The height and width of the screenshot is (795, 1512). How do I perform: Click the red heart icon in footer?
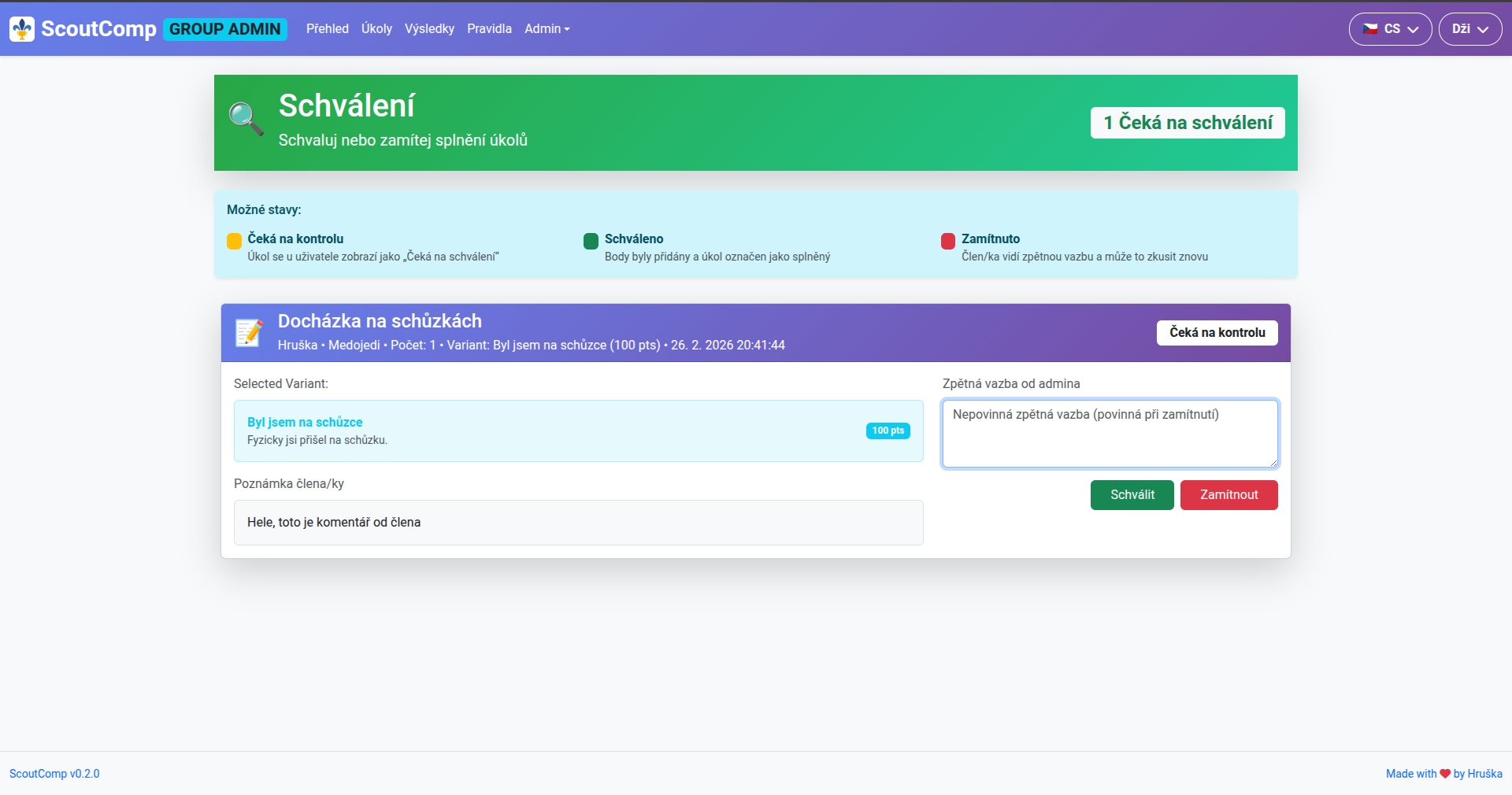pyautogui.click(x=1445, y=774)
